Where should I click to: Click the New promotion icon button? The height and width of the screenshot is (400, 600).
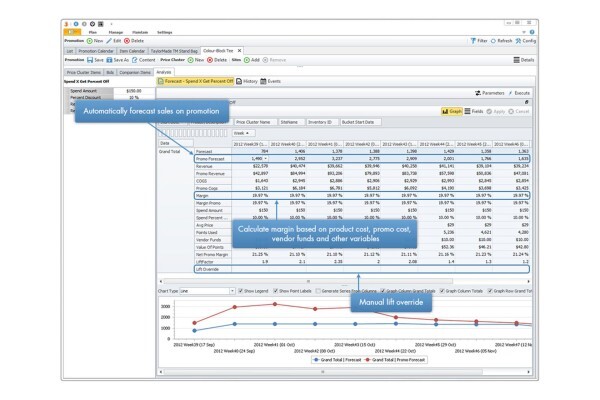[x=90, y=41]
